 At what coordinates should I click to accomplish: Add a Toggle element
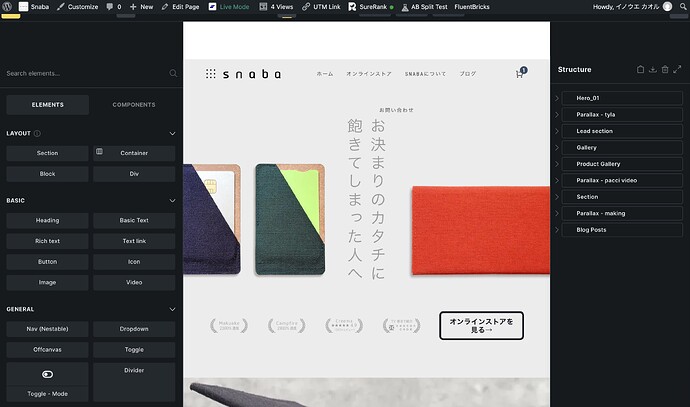click(134, 350)
